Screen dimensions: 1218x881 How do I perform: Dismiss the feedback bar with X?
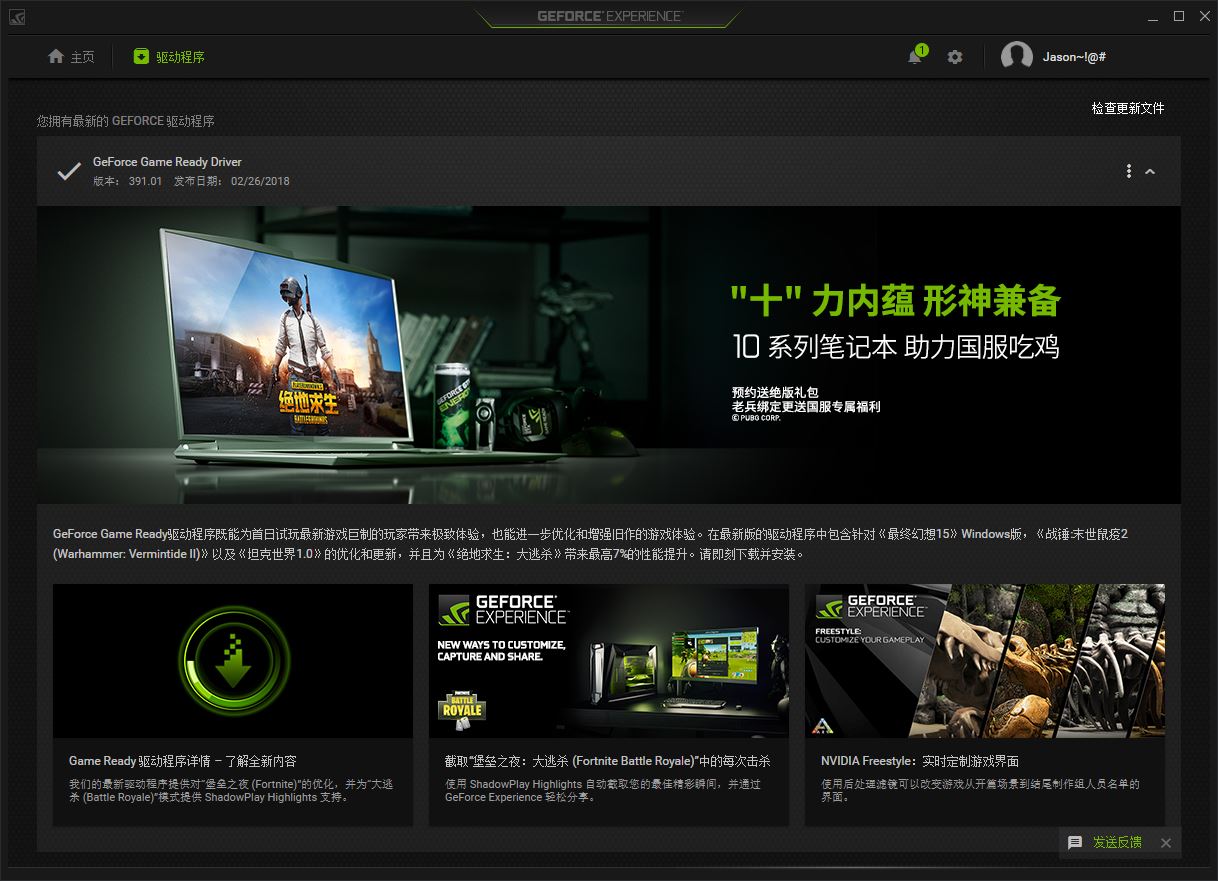pos(1165,843)
